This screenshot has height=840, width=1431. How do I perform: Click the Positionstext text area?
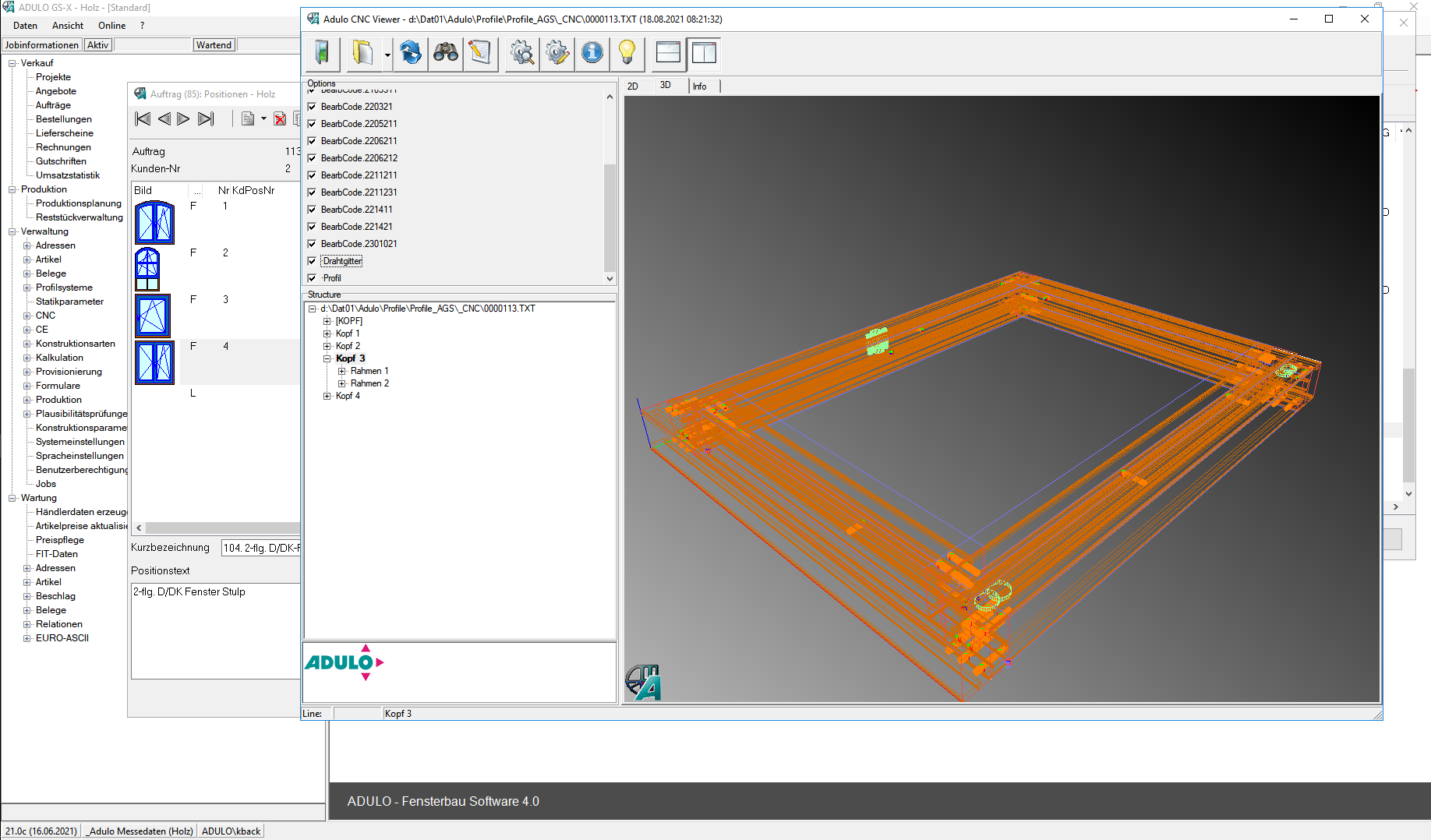[x=216, y=630]
